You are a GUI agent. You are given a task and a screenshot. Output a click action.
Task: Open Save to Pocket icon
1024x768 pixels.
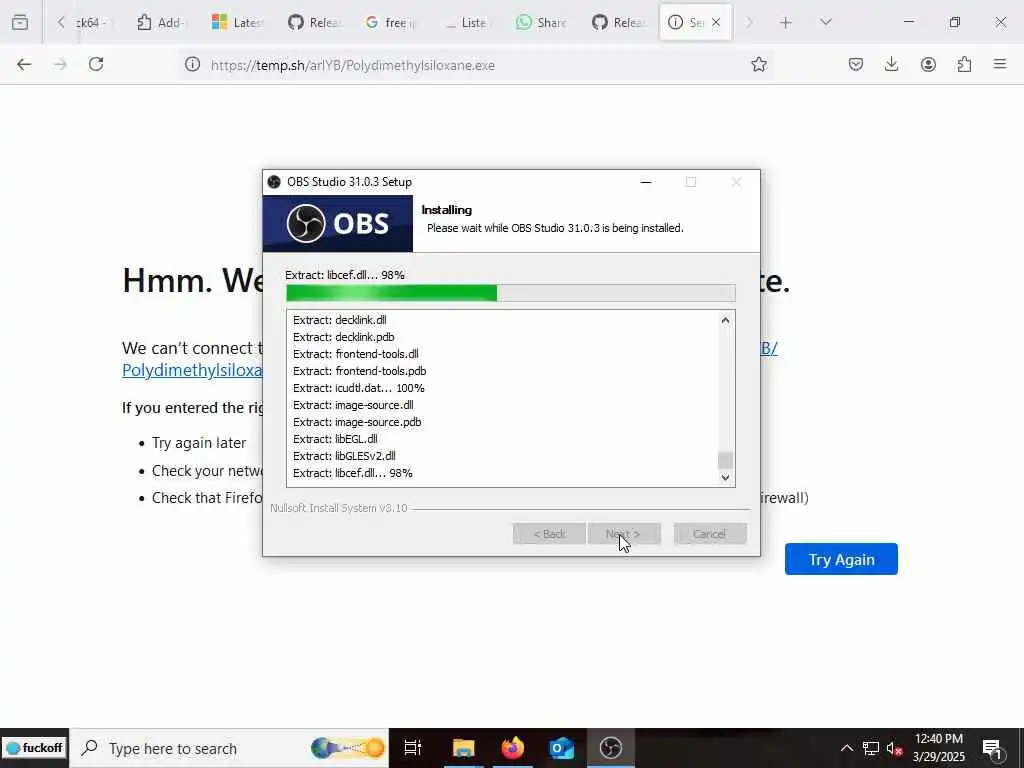(x=856, y=64)
